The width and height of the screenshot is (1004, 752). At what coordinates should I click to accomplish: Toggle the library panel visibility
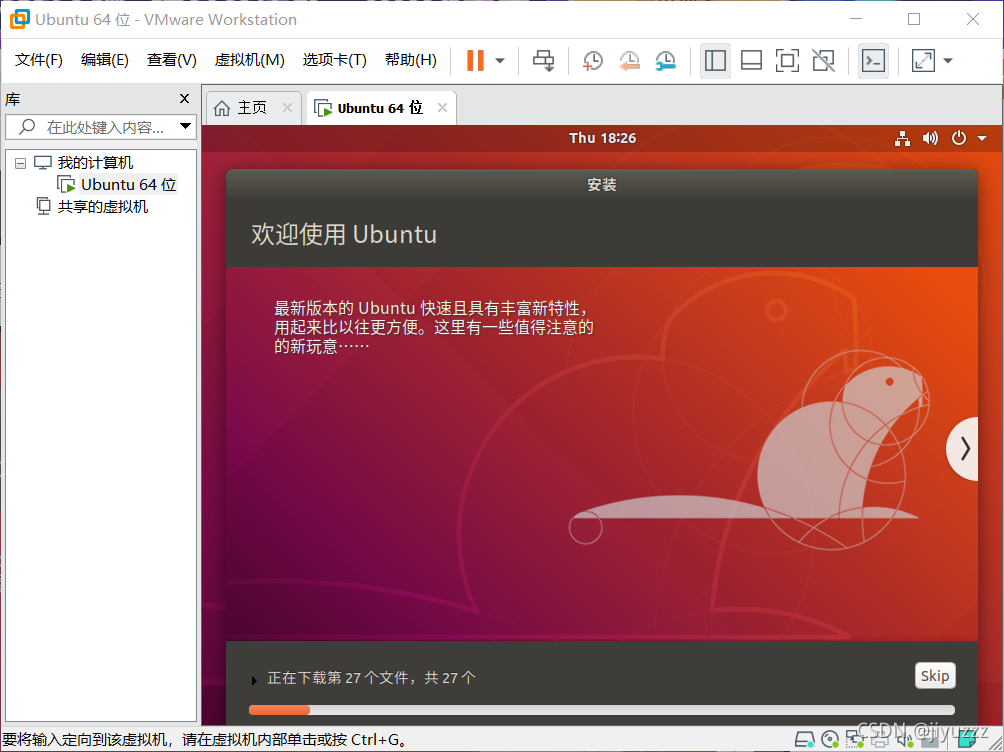(x=715, y=60)
